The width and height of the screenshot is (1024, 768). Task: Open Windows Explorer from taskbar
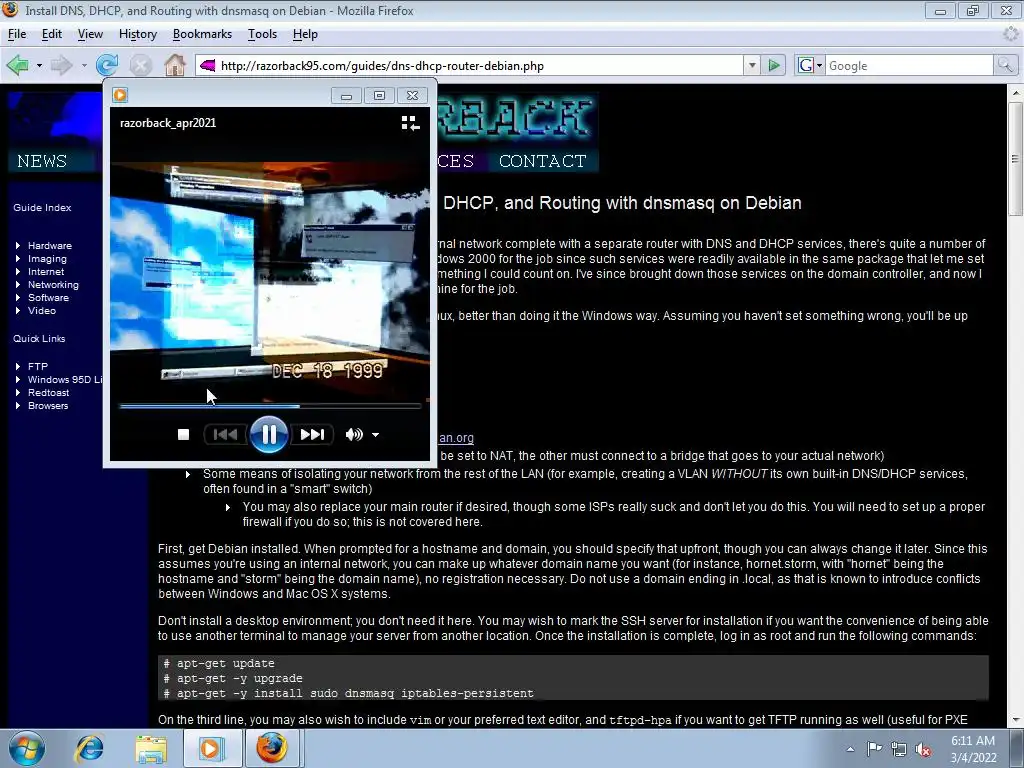tap(151, 748)
